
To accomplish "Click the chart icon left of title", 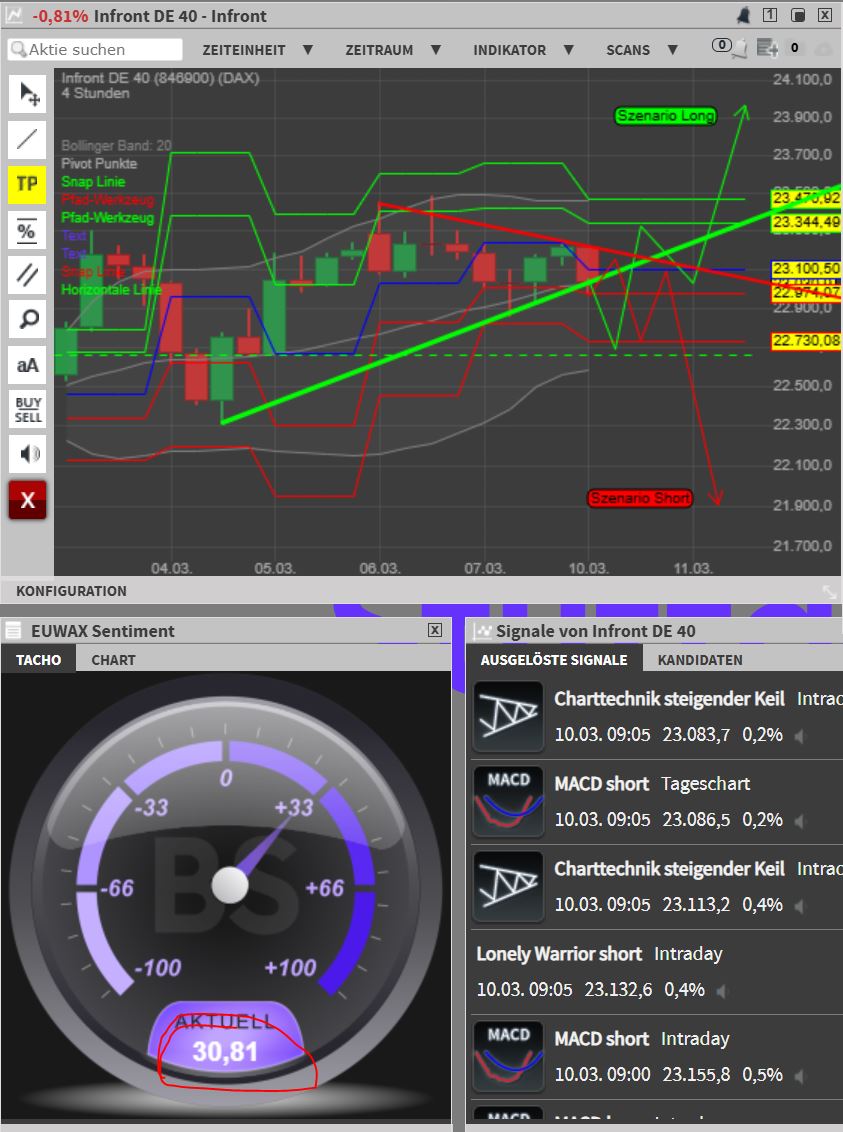I will 14,14.
